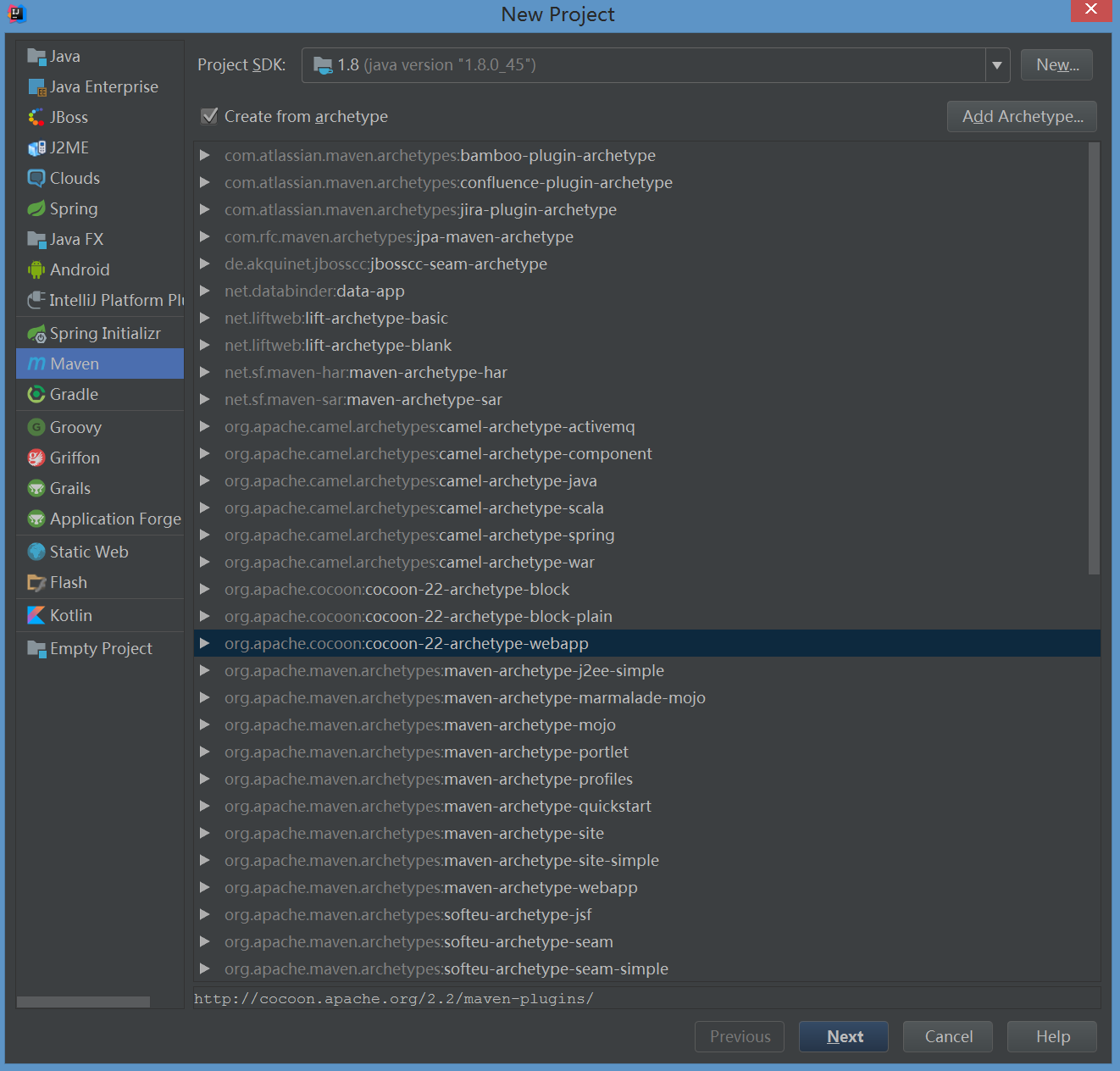Click the Android robot icon
This screenshot has width=1120, height=1071.
[36, 270]
